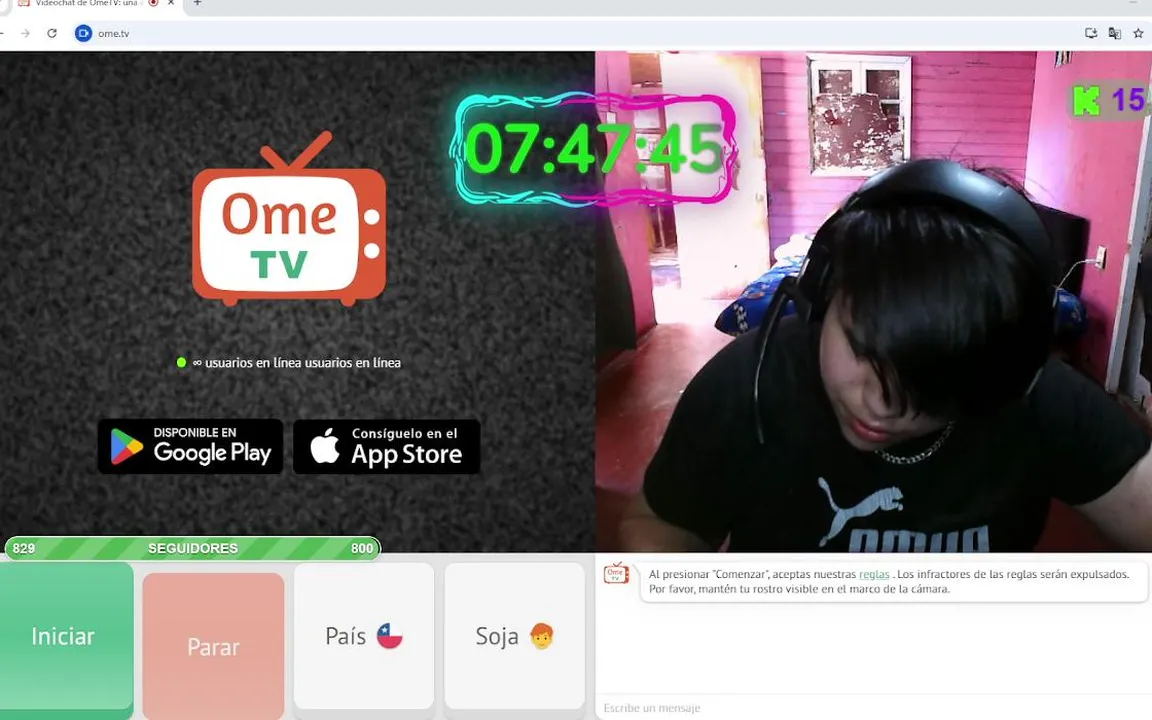Click the translate page icon
The width and height of the screenshot is (1152, 720).
(1115, 33)
